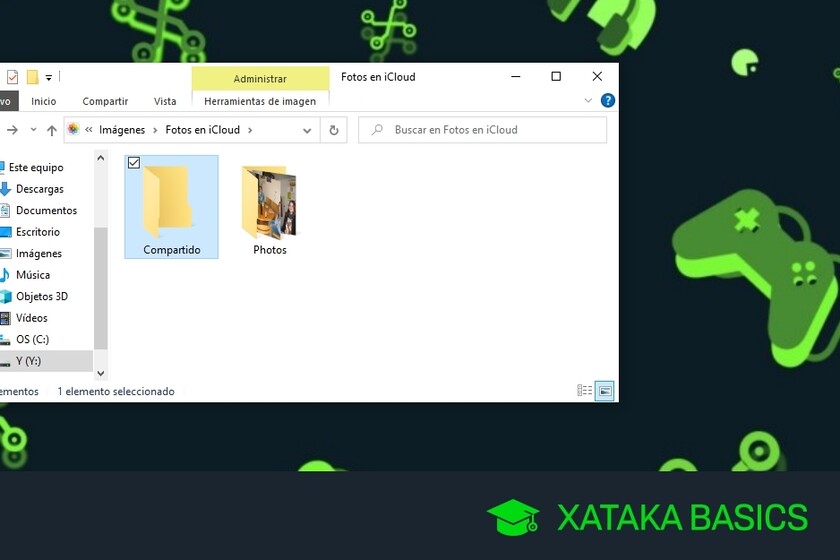
Task: Expand the chevron after Fotos en iCloud
Action: (250, 130)
